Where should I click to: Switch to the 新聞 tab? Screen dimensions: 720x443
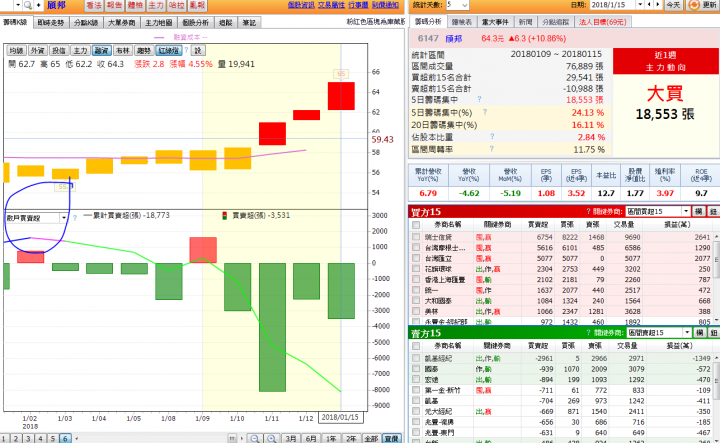coord(525,22)
